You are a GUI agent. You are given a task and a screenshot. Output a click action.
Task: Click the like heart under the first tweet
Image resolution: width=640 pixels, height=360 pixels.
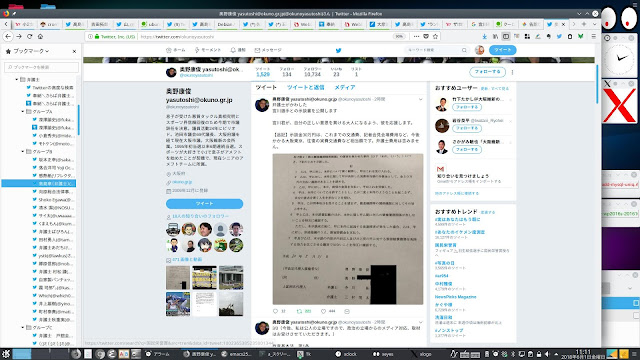click(323, 311)
